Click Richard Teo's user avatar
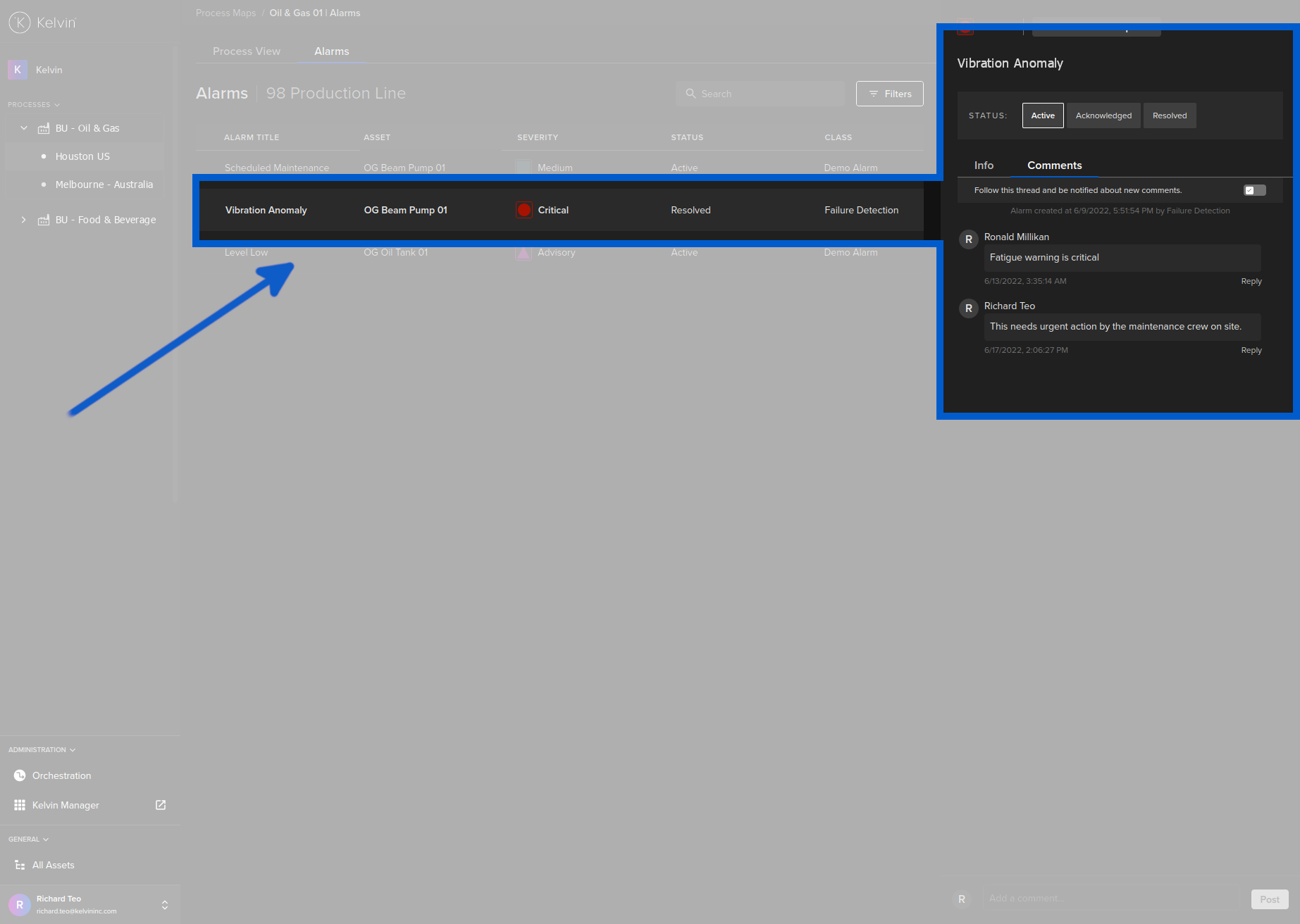 pos(20,904)
